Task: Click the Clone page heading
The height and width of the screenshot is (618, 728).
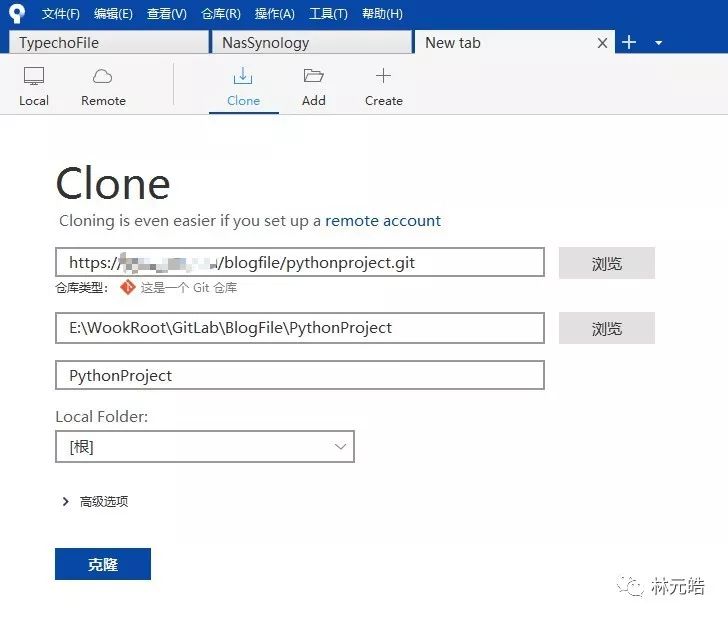Action: click(113, 184)
